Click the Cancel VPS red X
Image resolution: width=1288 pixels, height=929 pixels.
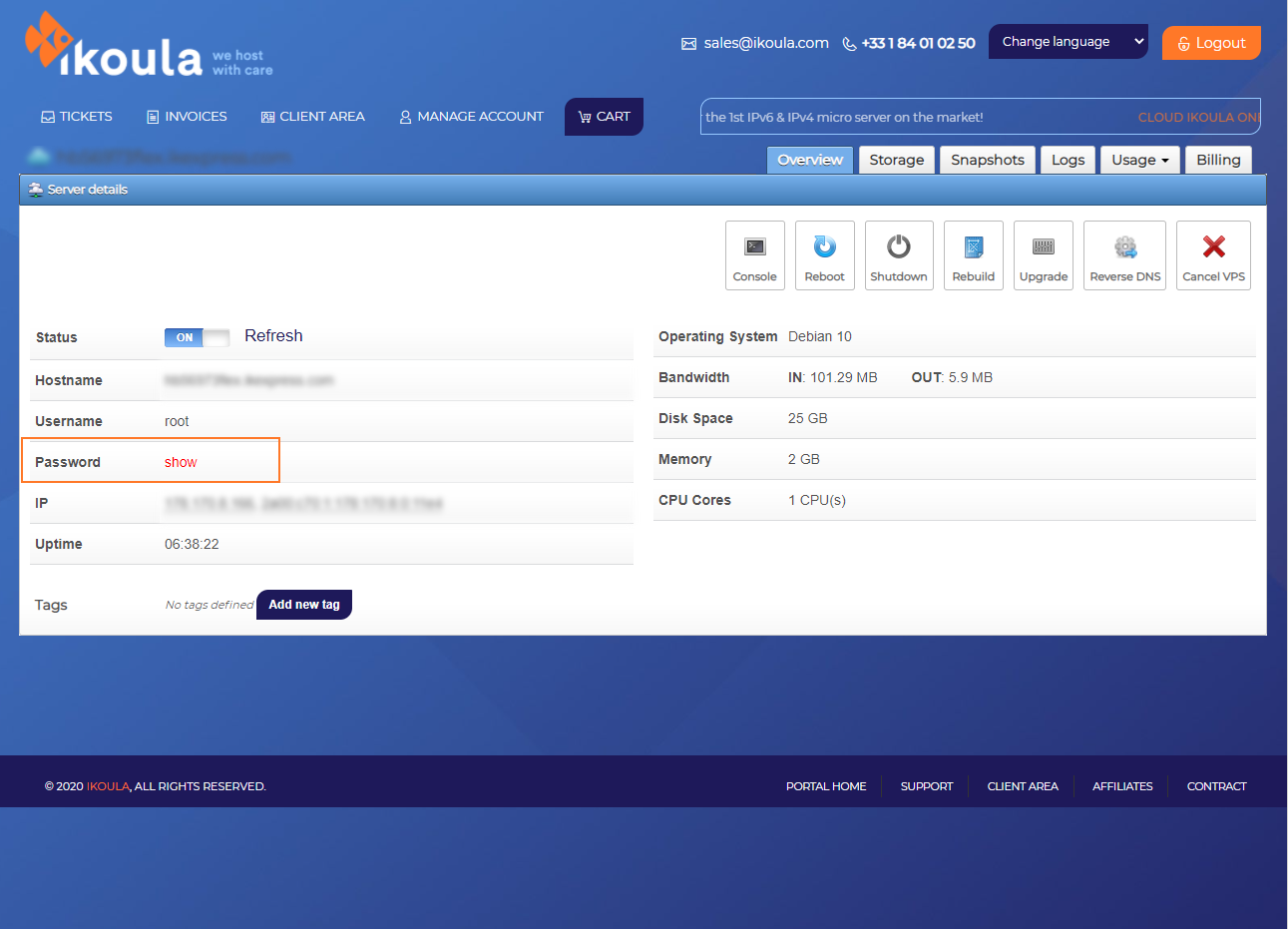(x=1214, y=246)
